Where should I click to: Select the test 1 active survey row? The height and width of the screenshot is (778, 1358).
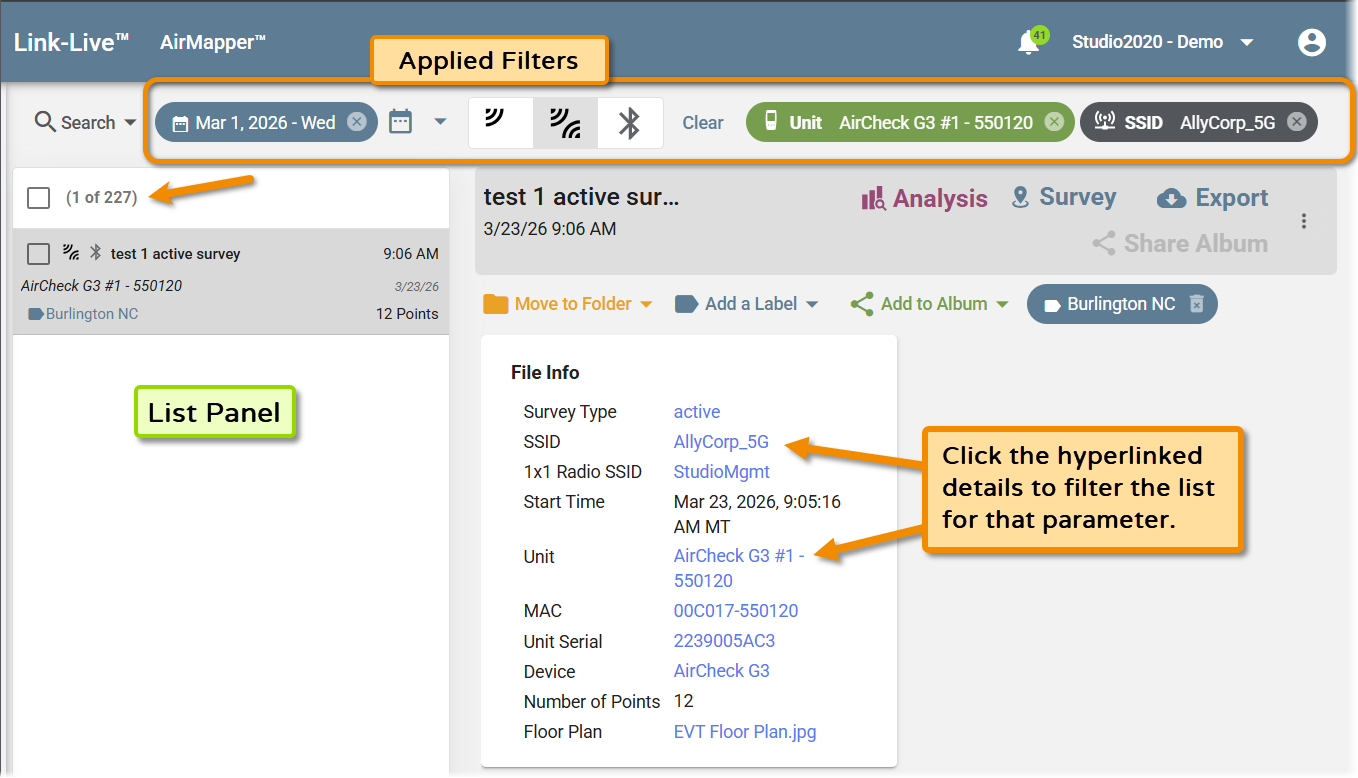tap(231, 282)
